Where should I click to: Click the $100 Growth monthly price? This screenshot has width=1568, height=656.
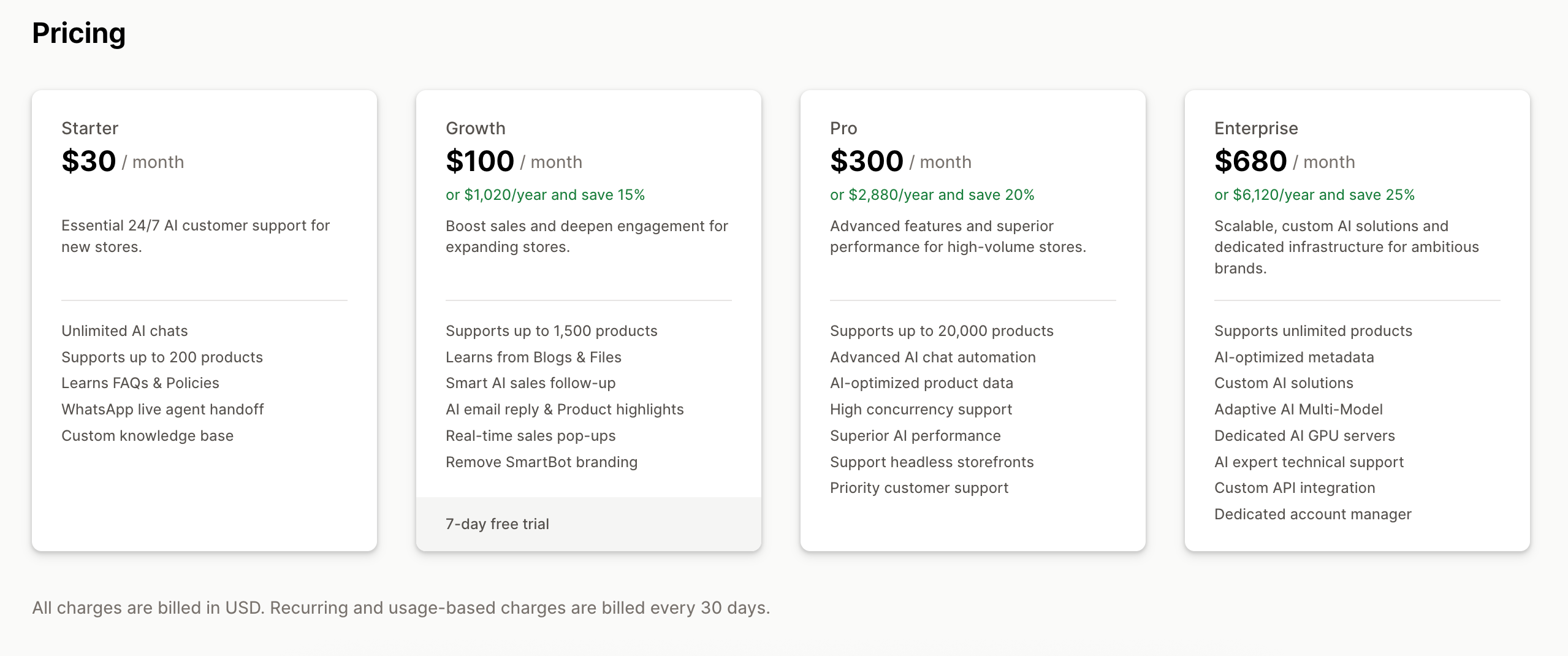tap(480, 161)
